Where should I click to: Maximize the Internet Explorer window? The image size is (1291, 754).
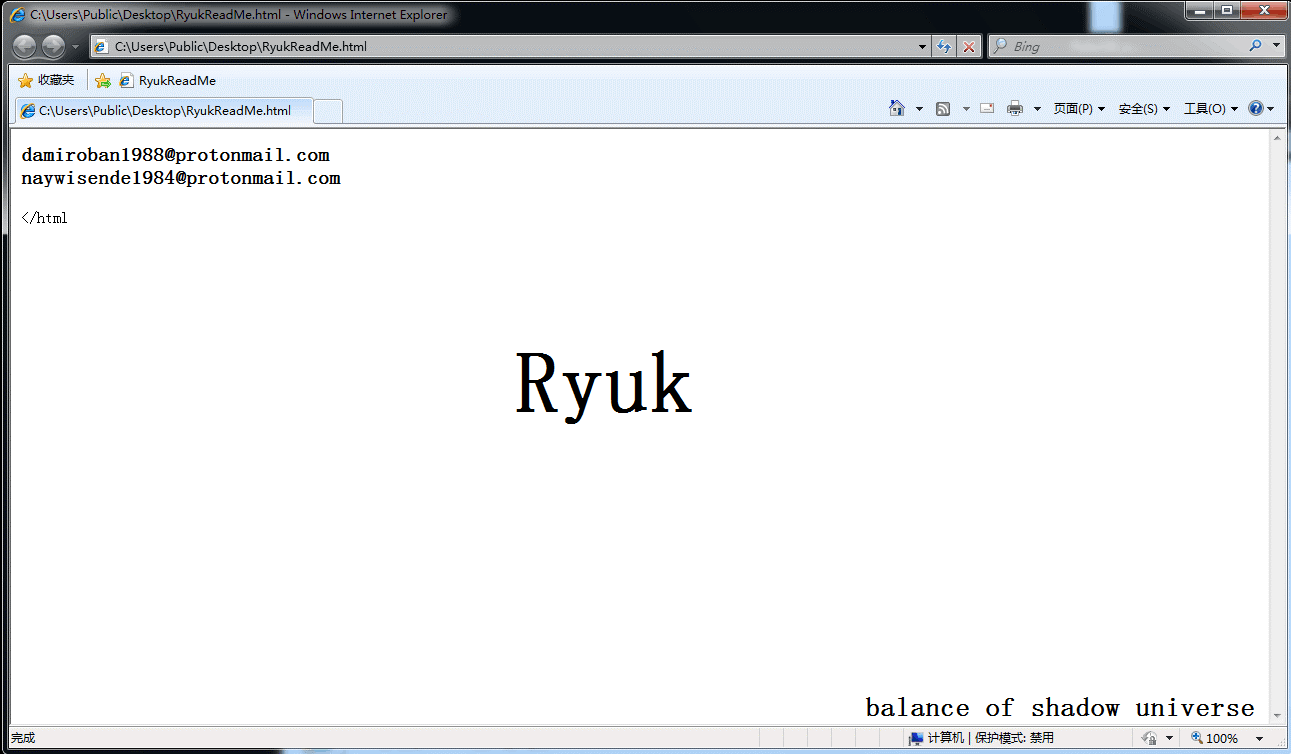1227,10
